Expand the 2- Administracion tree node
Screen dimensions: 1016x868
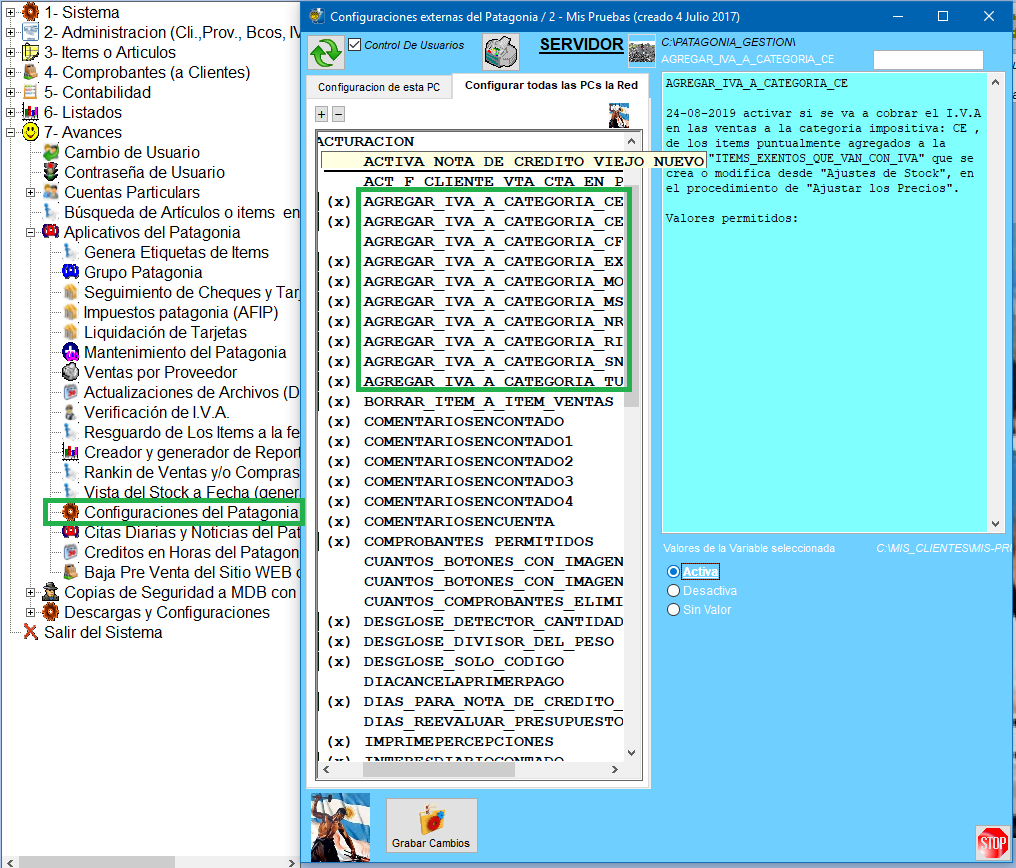tap(10, 32)
